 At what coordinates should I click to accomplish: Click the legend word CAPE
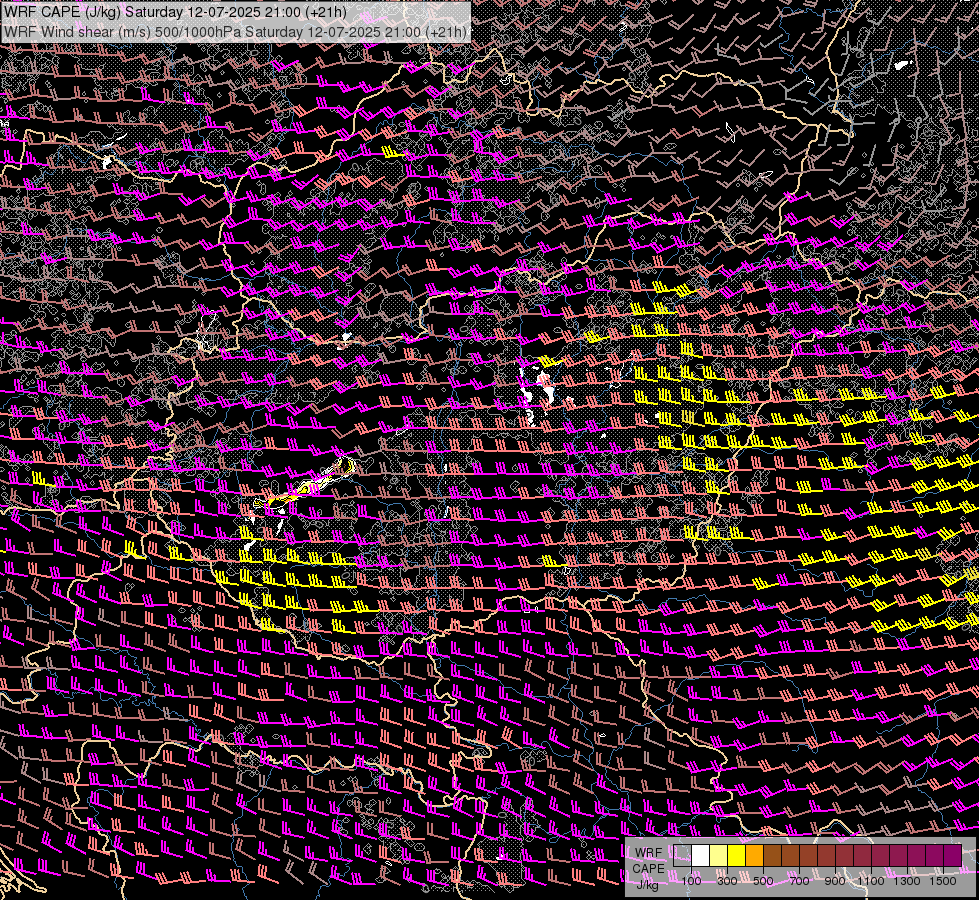pyautogui.click(x=649, y=869)
